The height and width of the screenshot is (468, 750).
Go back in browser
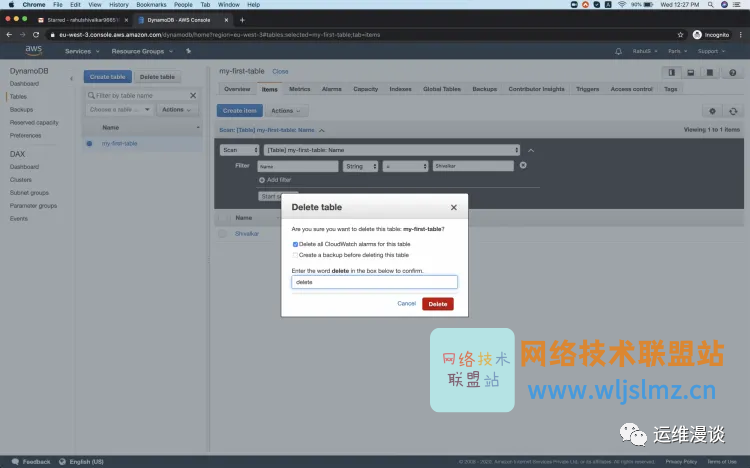[9, 34]
